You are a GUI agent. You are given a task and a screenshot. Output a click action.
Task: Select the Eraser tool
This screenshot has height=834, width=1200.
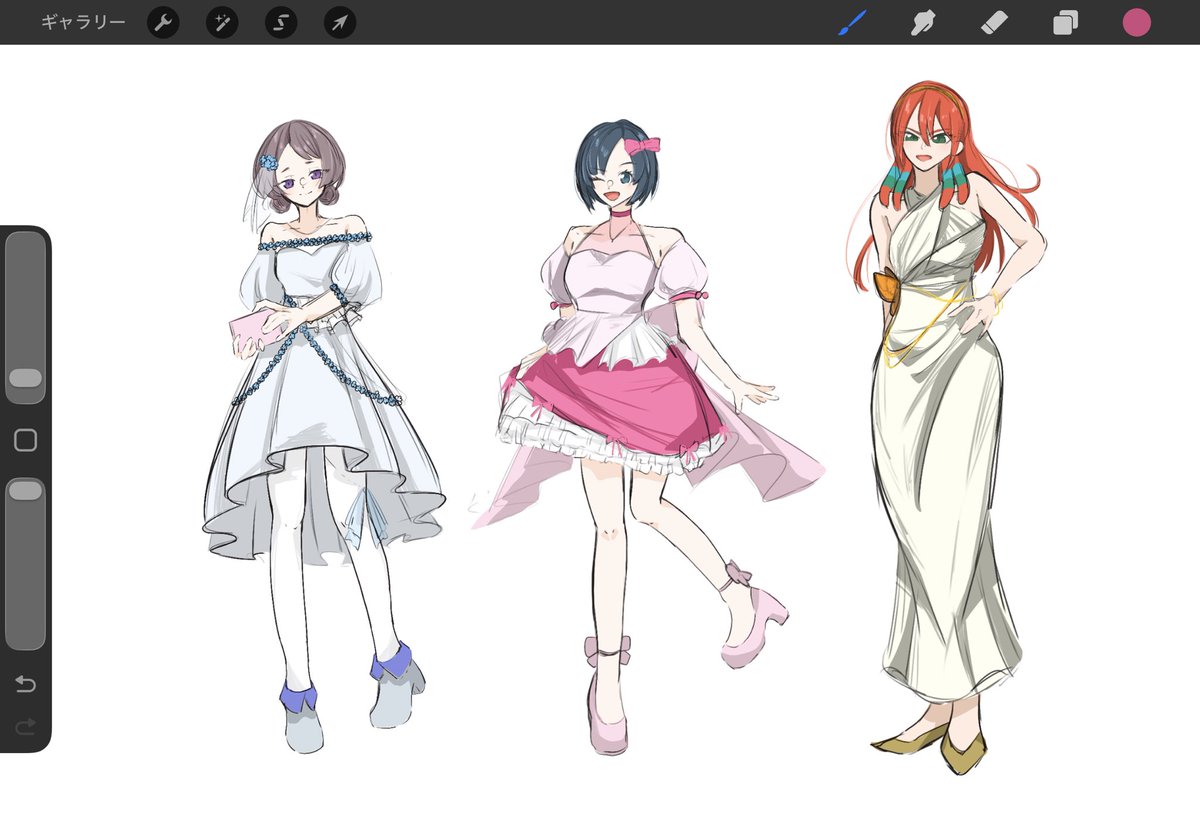(994, 22)
